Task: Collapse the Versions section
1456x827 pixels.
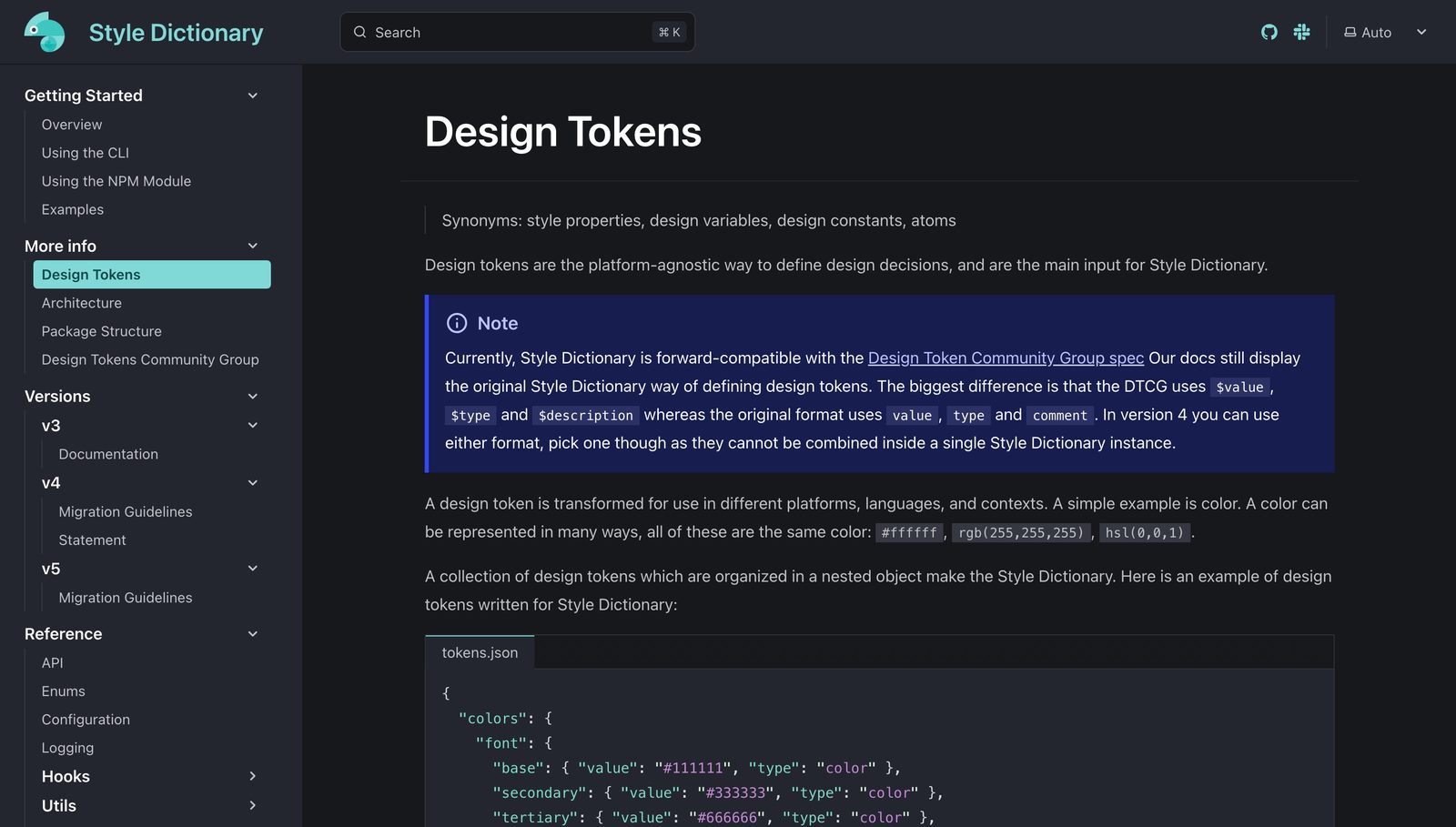Action: click(253, 397)
